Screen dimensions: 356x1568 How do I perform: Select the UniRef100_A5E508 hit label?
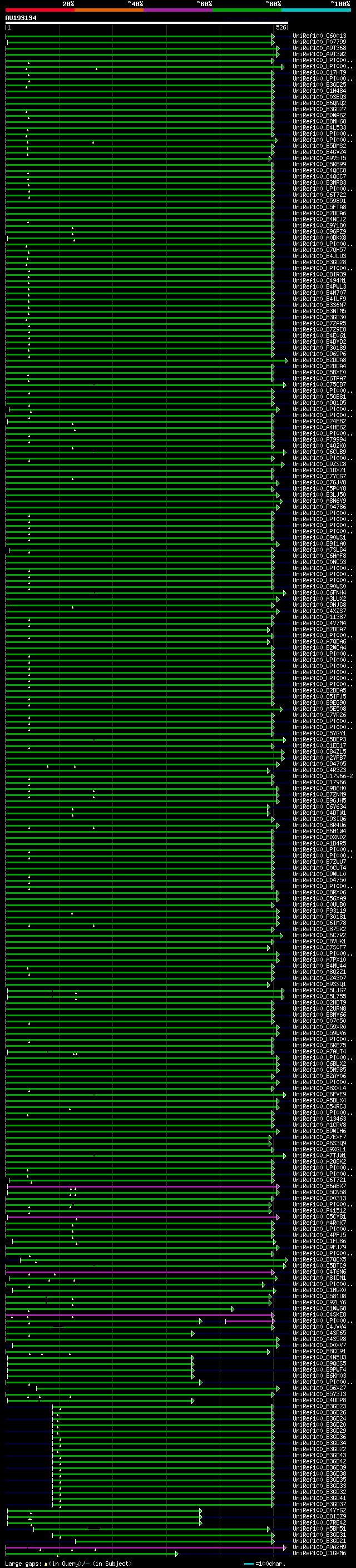click(319, 709)
